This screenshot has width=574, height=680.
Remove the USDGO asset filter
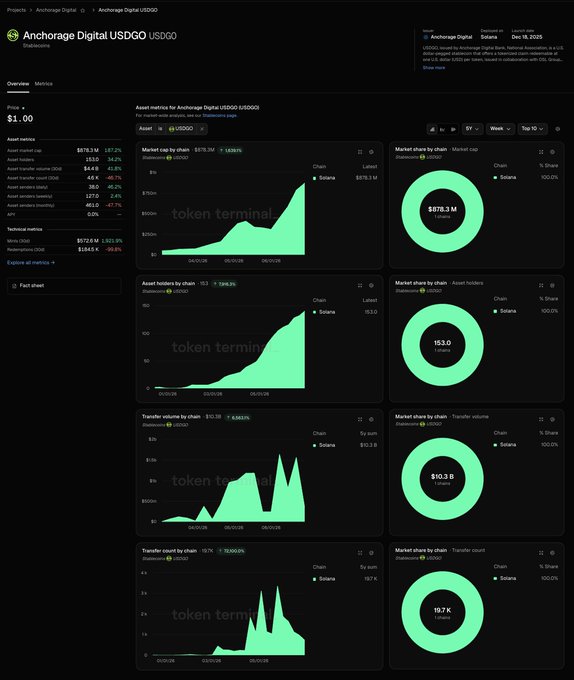pos(202,129)
